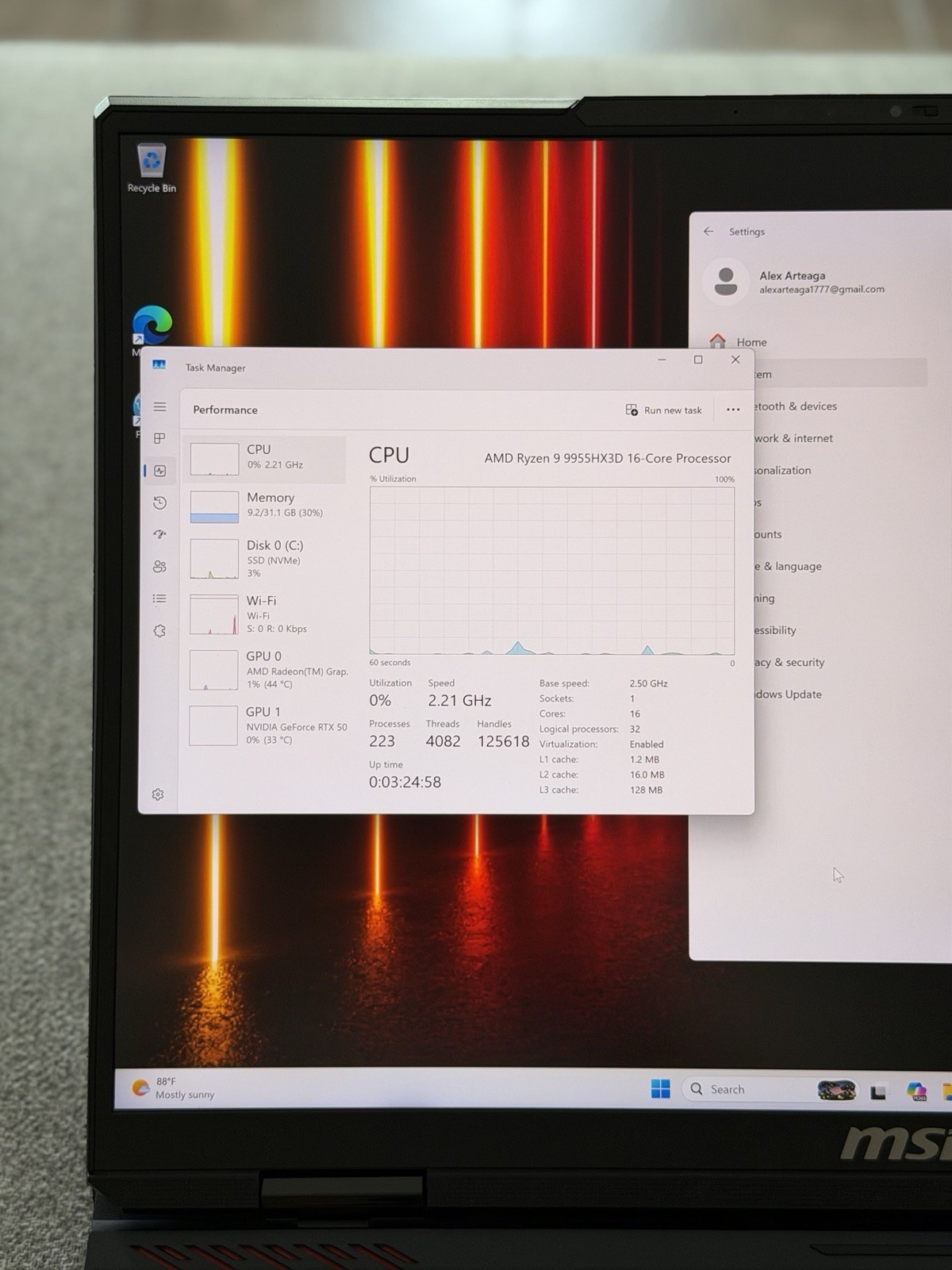Open Task Manager settings gear

tap(158, 795)
